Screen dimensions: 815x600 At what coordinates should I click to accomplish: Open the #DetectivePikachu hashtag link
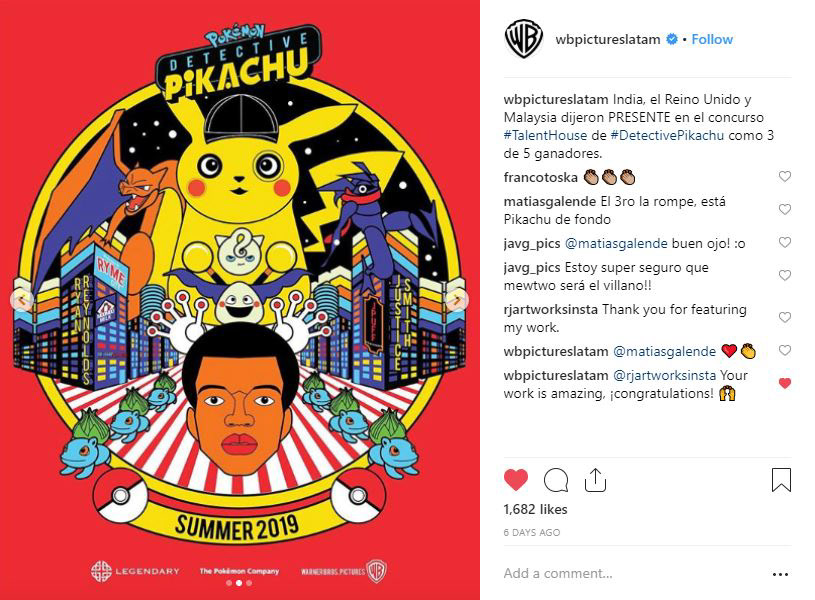tap(667, 135)
